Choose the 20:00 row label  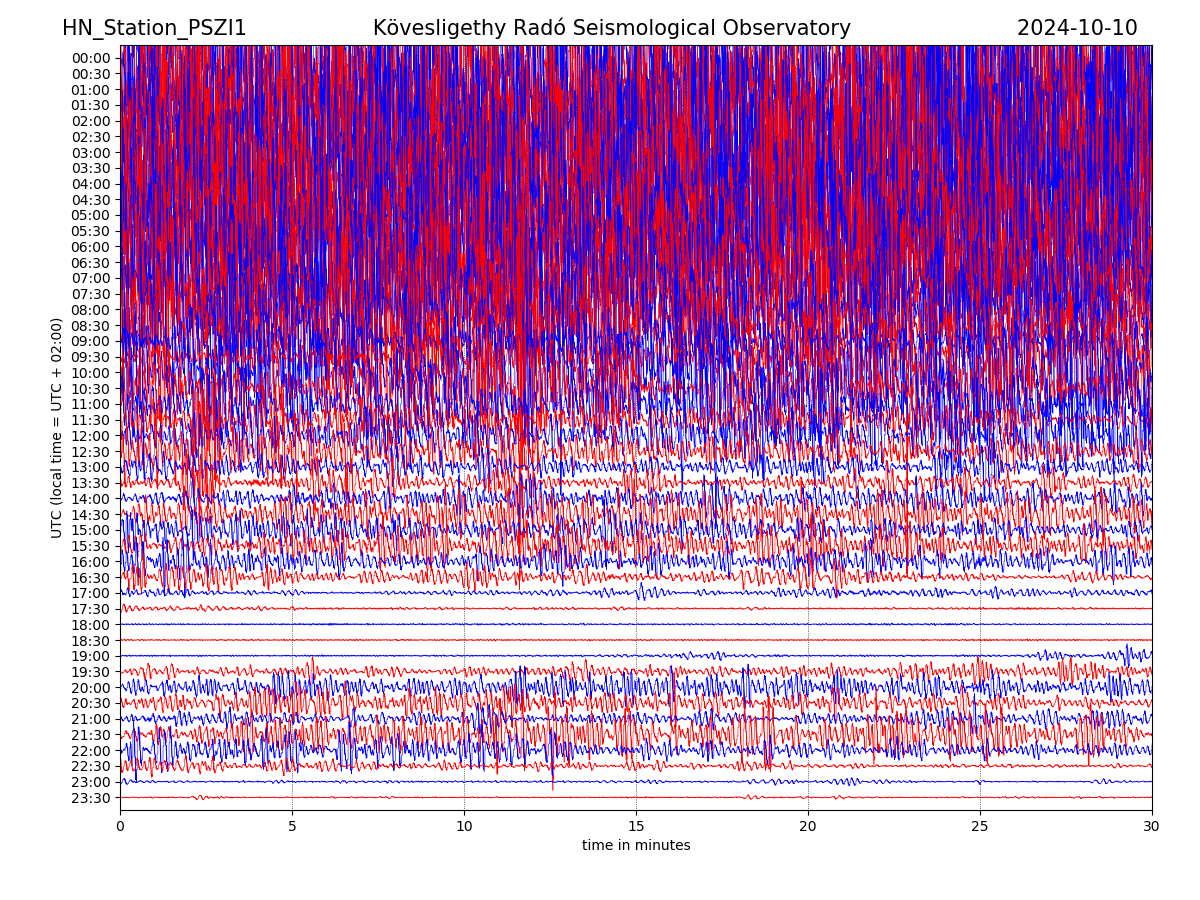[90, 688]
